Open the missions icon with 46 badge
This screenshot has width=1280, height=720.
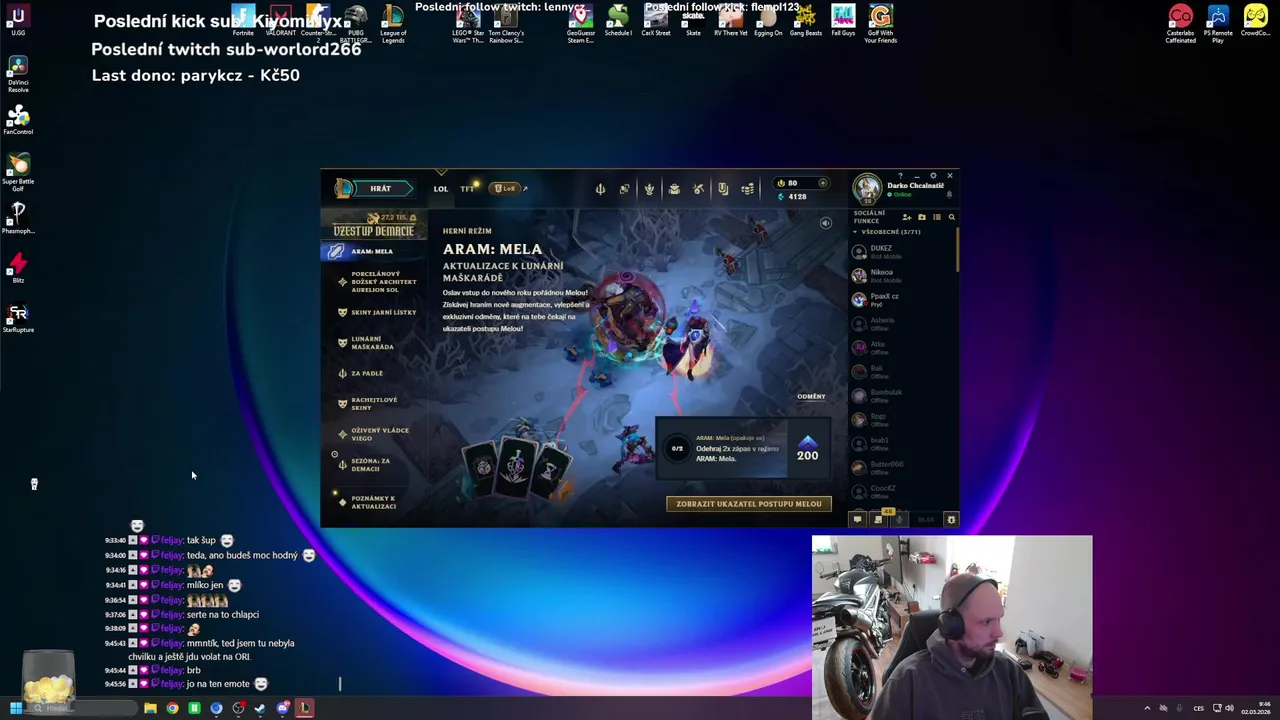pos(879,518)
